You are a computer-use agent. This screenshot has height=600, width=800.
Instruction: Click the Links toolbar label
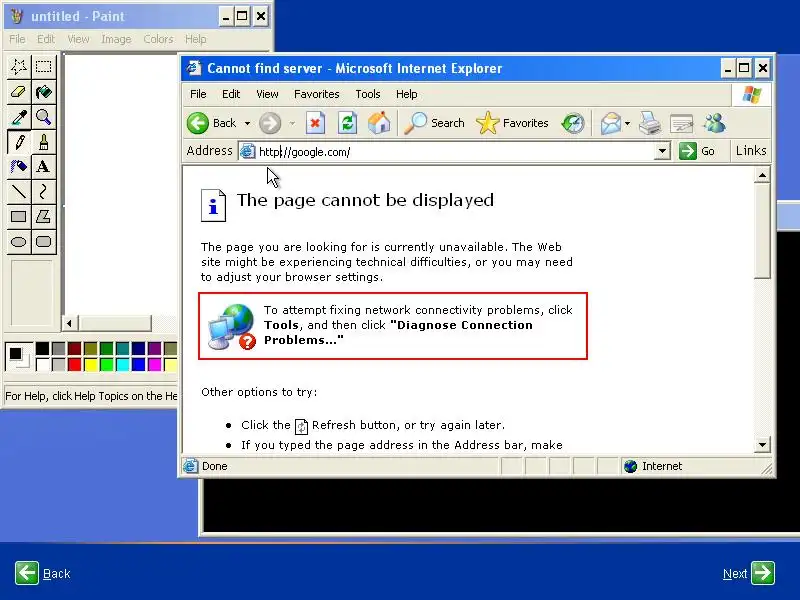751,151
